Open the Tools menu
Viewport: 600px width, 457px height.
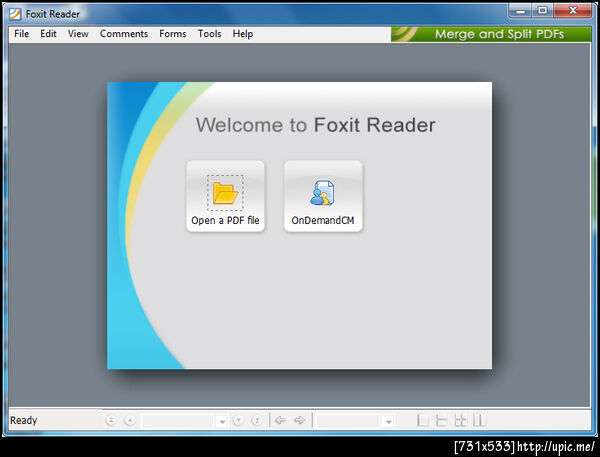209,34
